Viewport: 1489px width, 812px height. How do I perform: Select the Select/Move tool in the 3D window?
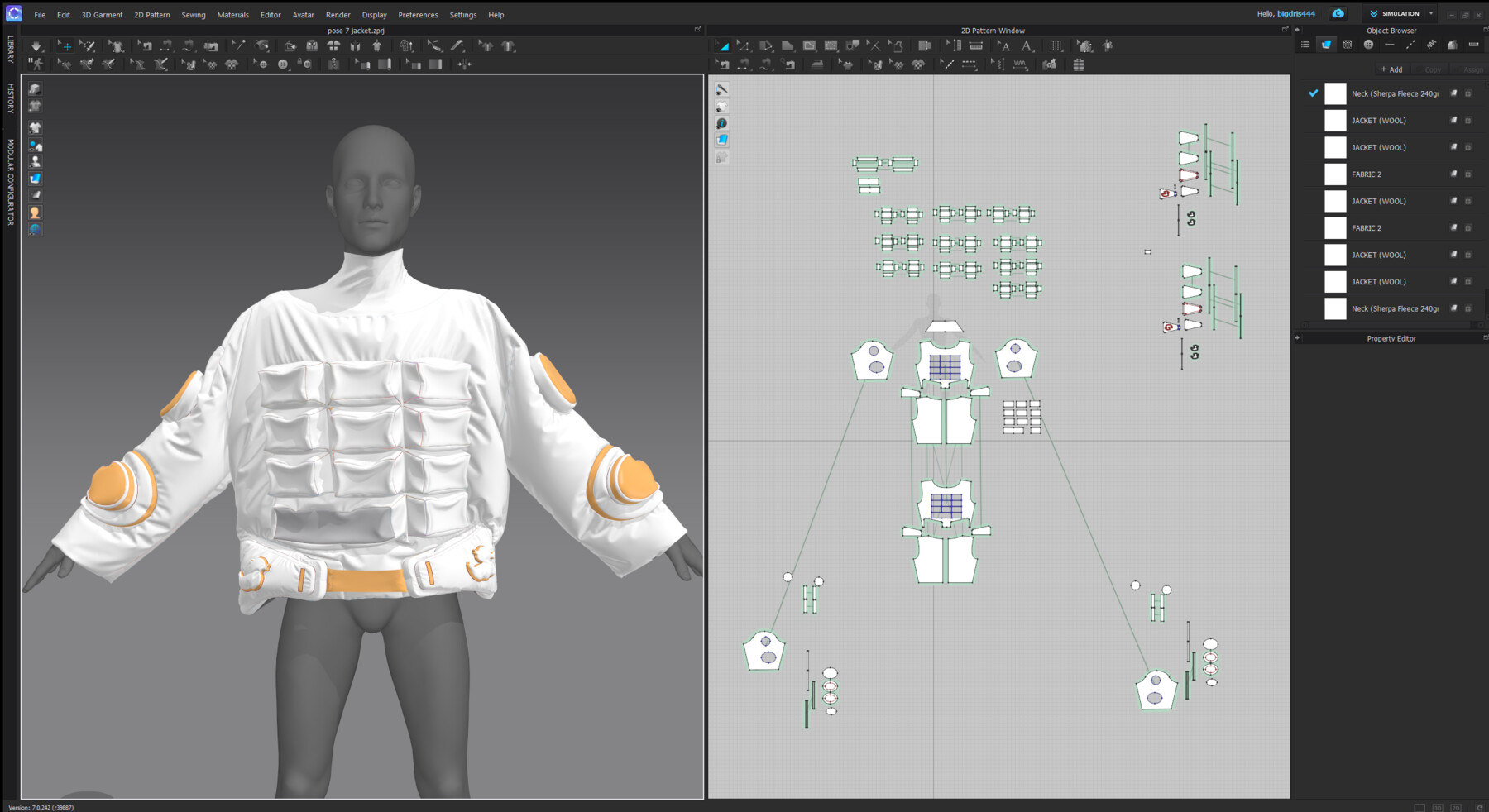[x=66, y=46]
